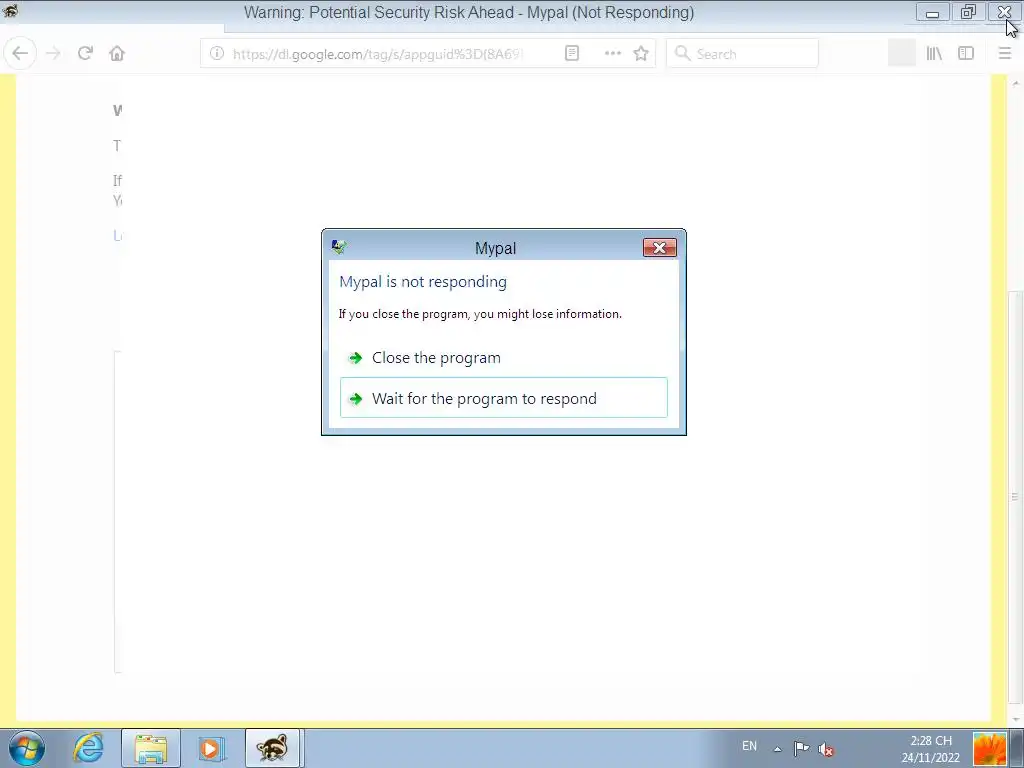Bookmark this page with the star

click(x=641, y=54)
